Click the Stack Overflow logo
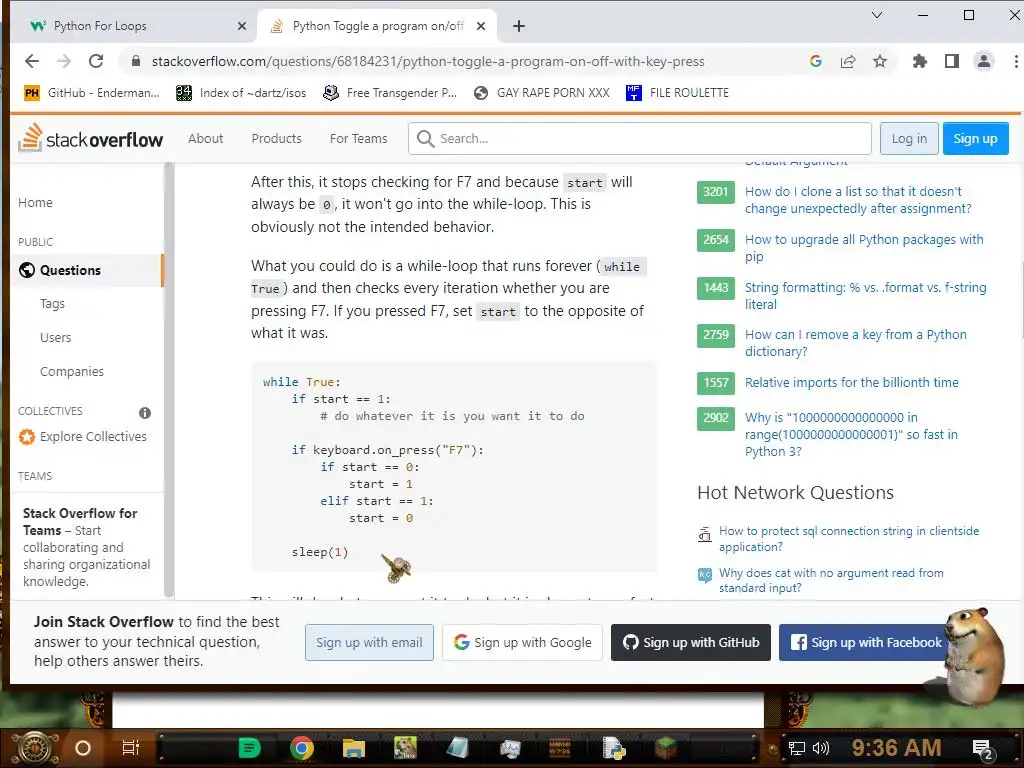 (90, 138)
